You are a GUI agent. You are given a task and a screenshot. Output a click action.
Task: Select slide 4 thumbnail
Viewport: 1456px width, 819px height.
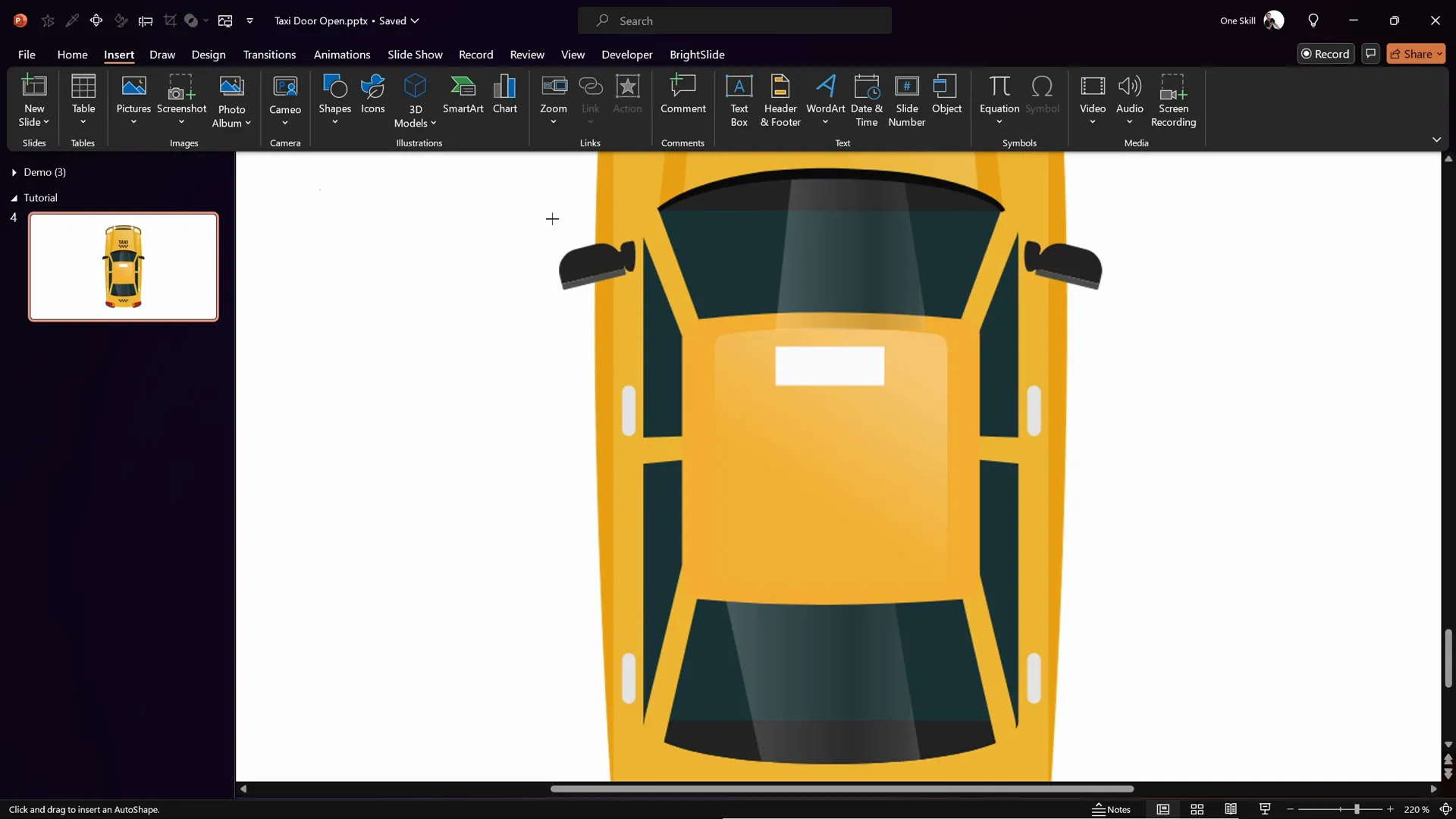[x=124, y=266]
